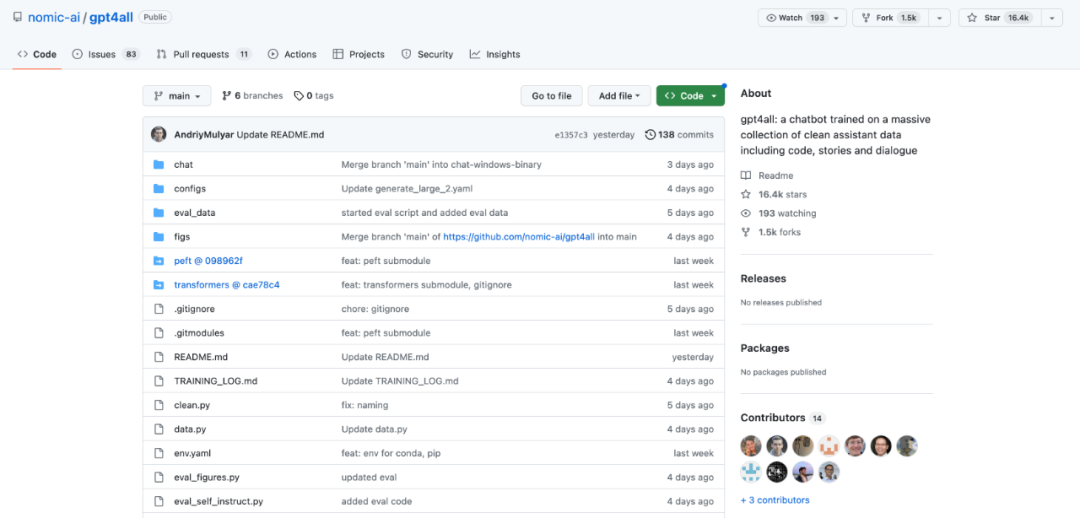
Task: Click the eval_self_instruct.py file icon
Action: click(x=159, y=501)
